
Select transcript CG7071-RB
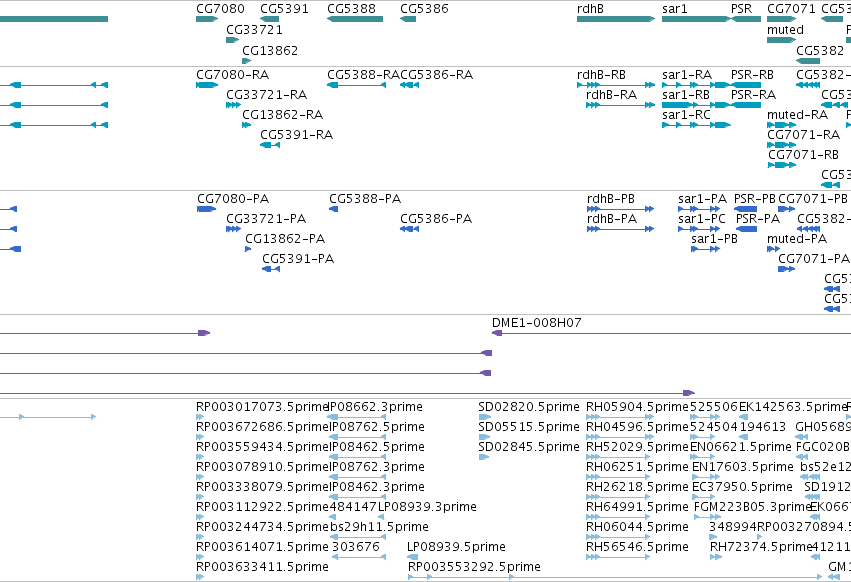point(803,155)
